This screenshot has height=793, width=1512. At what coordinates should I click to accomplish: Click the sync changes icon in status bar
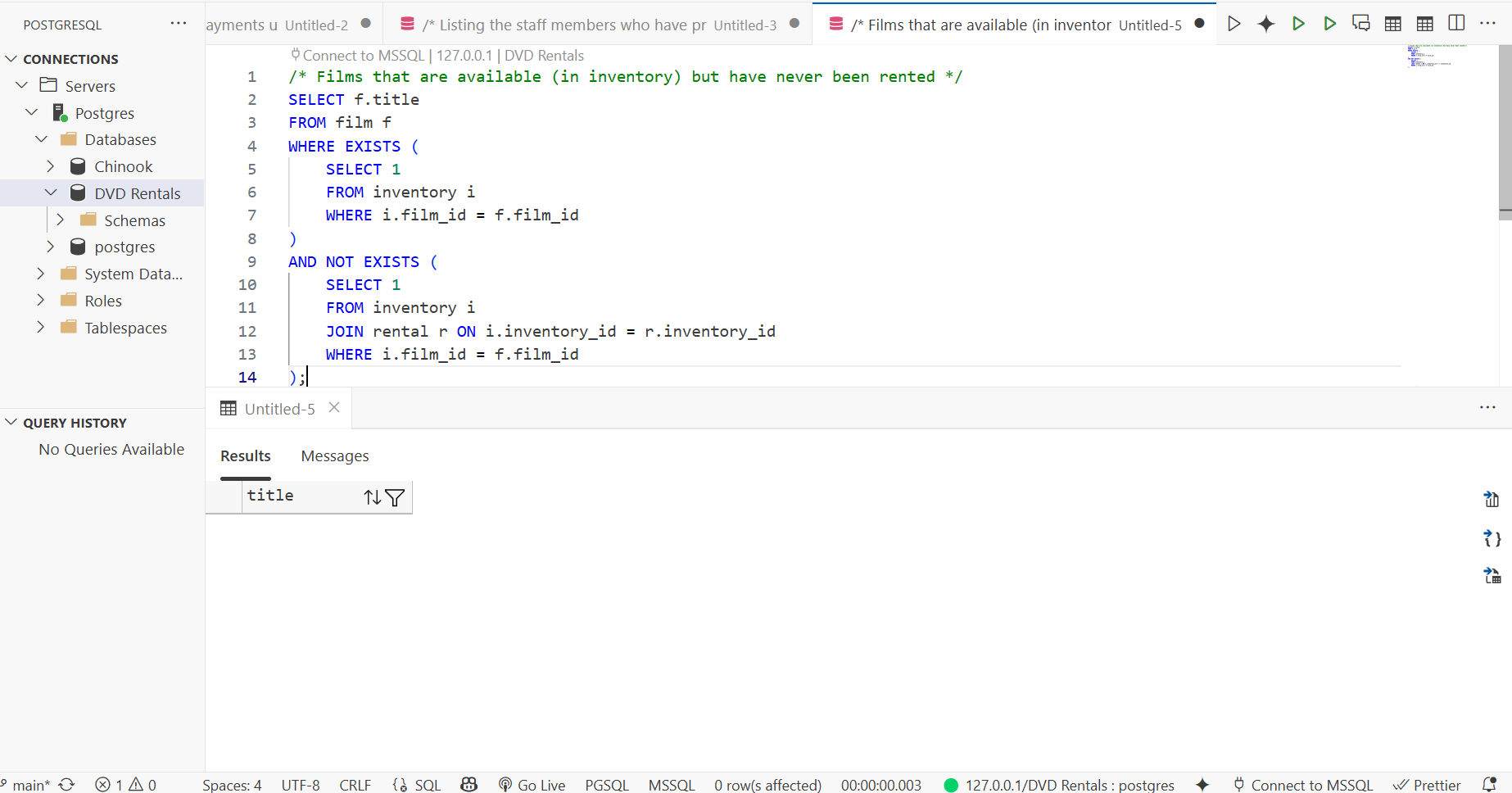[x=66, y=785]
